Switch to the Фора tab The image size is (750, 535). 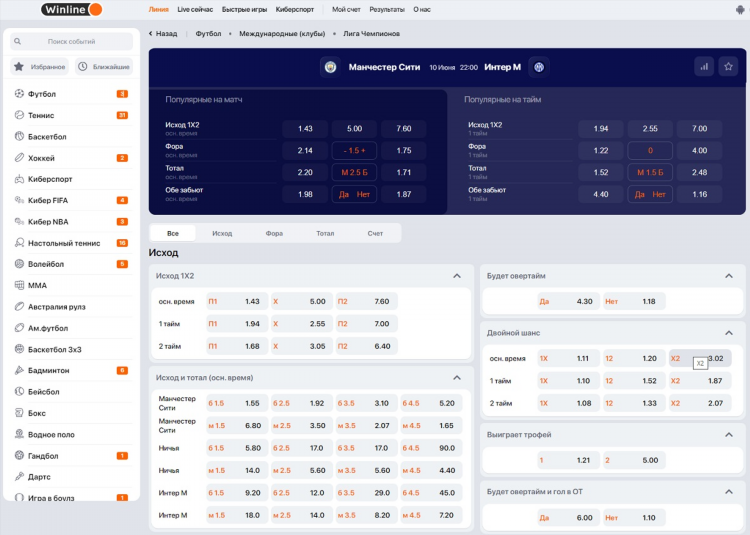point(274,233)
